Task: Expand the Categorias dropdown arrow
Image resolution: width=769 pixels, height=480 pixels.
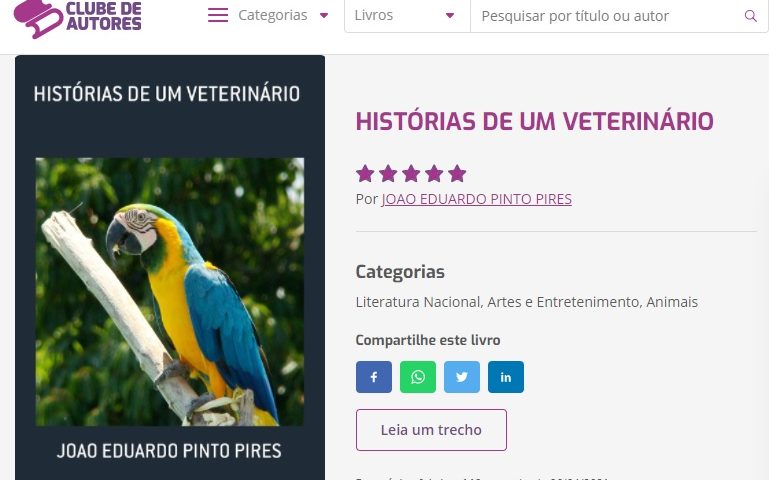Action: [324, 16]
